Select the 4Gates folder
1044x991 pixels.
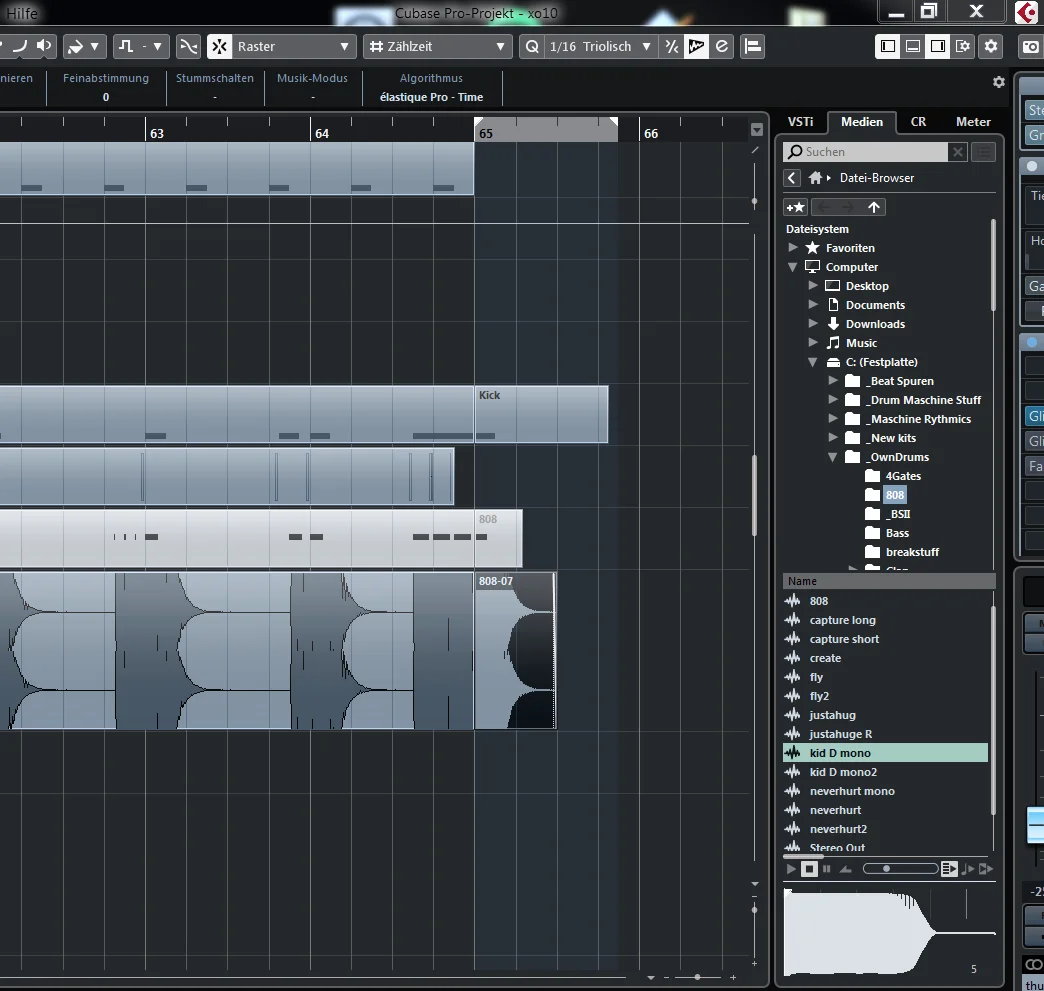(x=903, y=476)
